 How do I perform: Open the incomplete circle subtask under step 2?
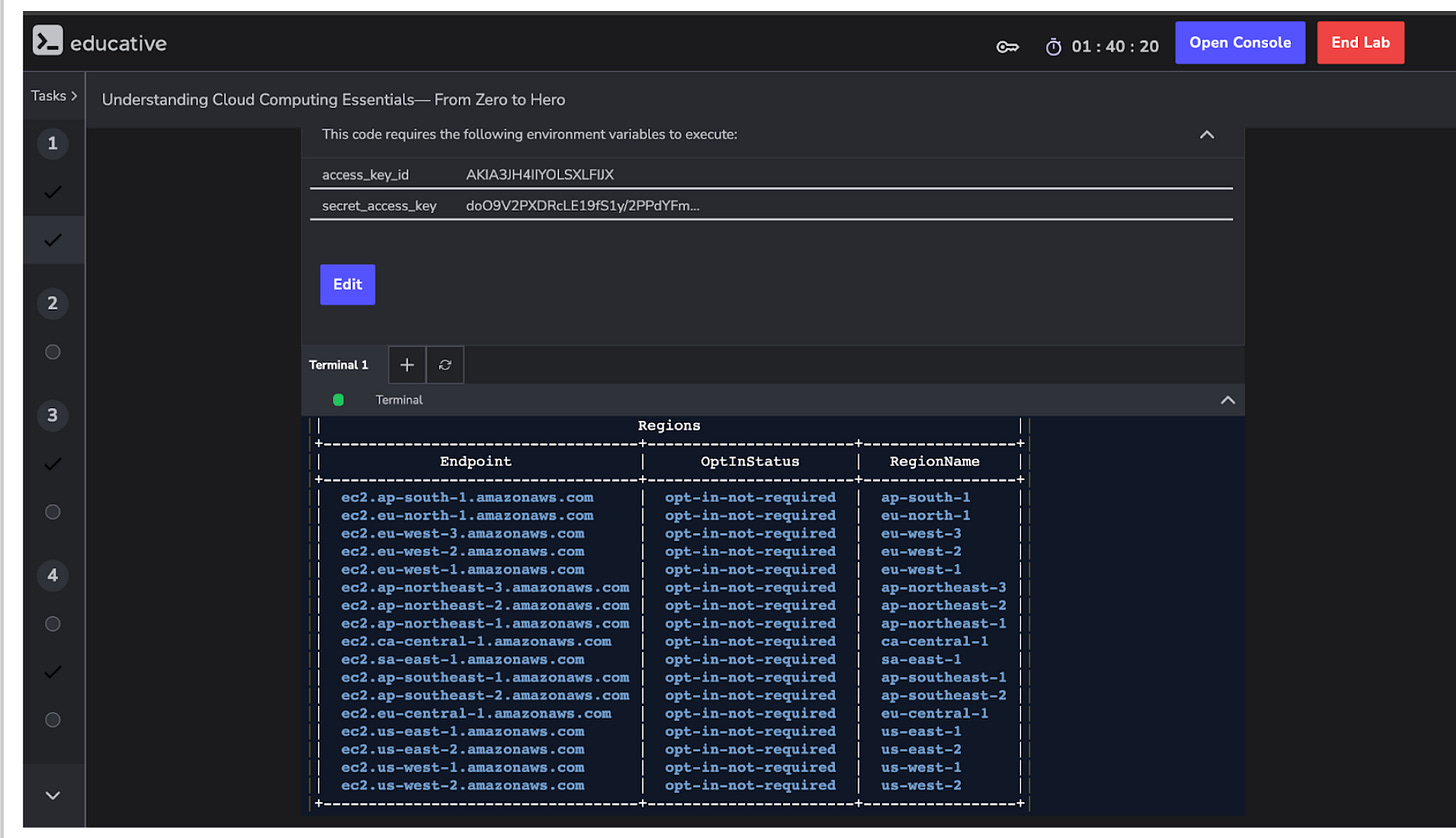click(53, 352)
